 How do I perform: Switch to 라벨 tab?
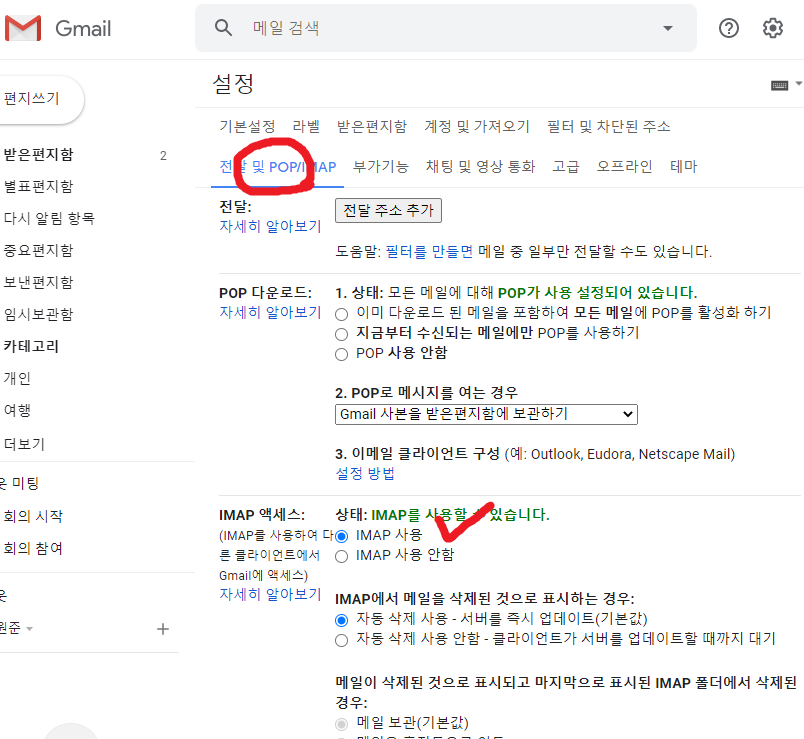(x=306, y=126)
